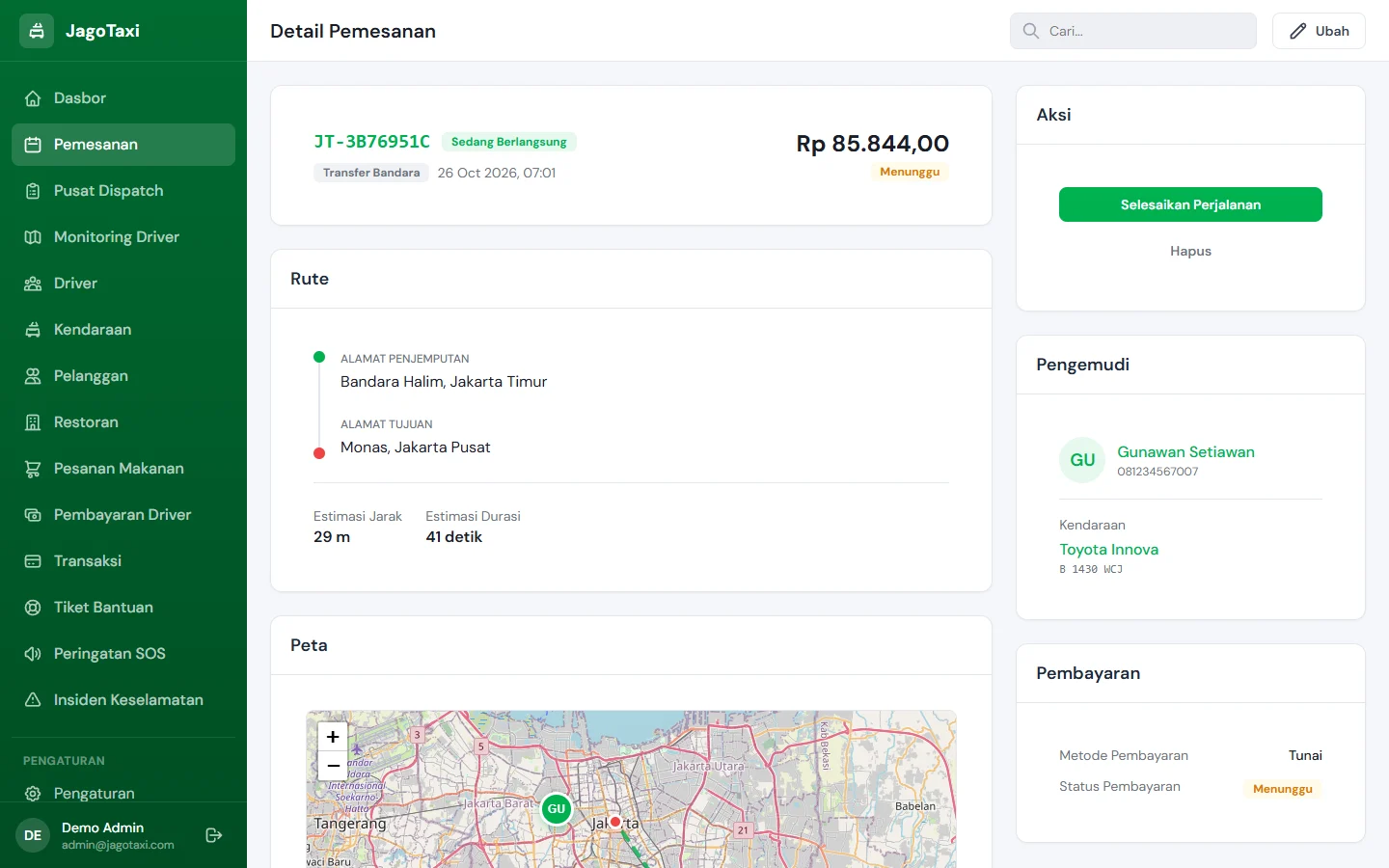Click the price Rp 85.844,00
Screen dimensions: 1389x868
pyautogui.click(x=872, y=144)
